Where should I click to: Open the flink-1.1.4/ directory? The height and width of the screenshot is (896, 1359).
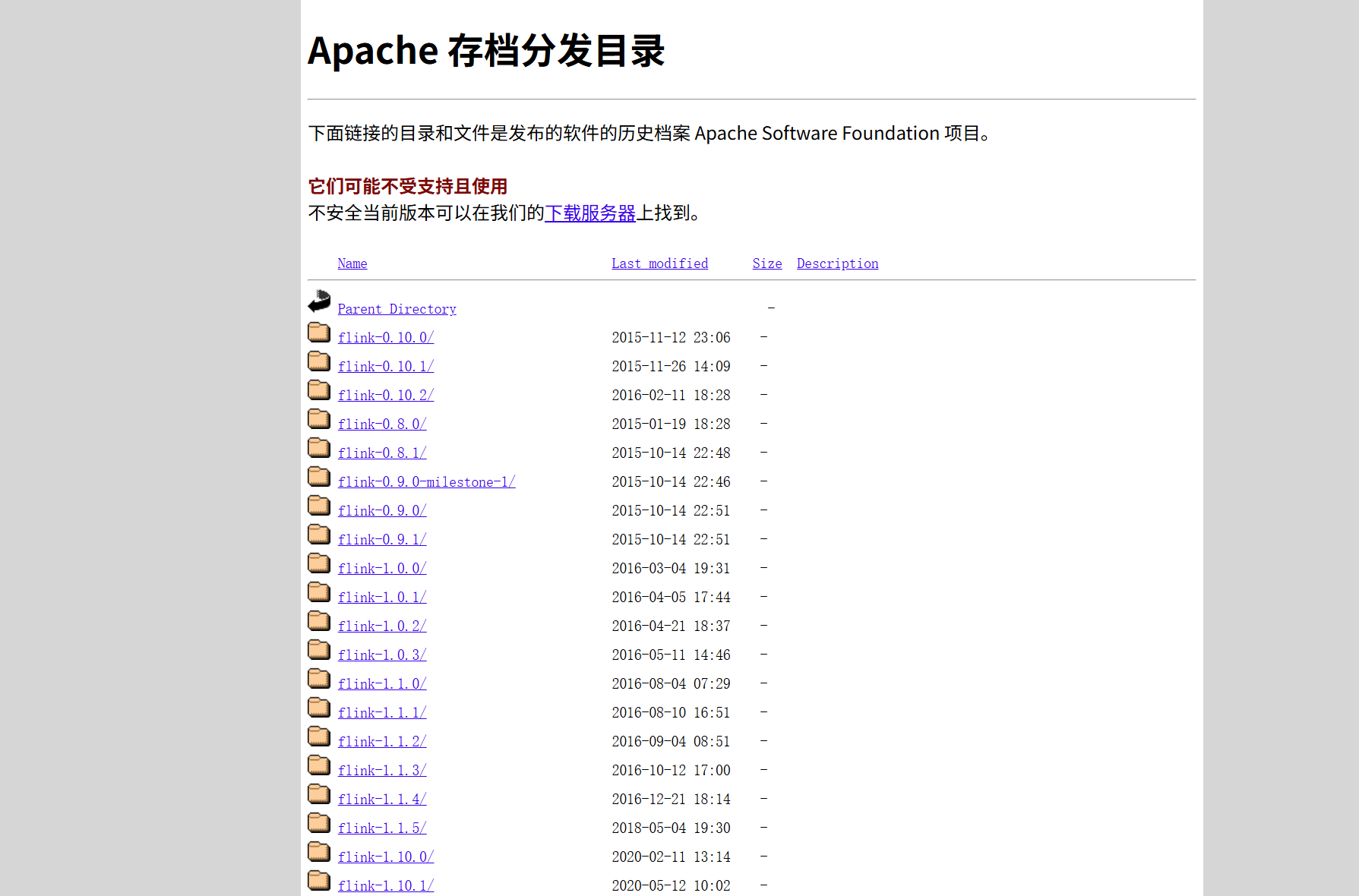click(382, 799)
